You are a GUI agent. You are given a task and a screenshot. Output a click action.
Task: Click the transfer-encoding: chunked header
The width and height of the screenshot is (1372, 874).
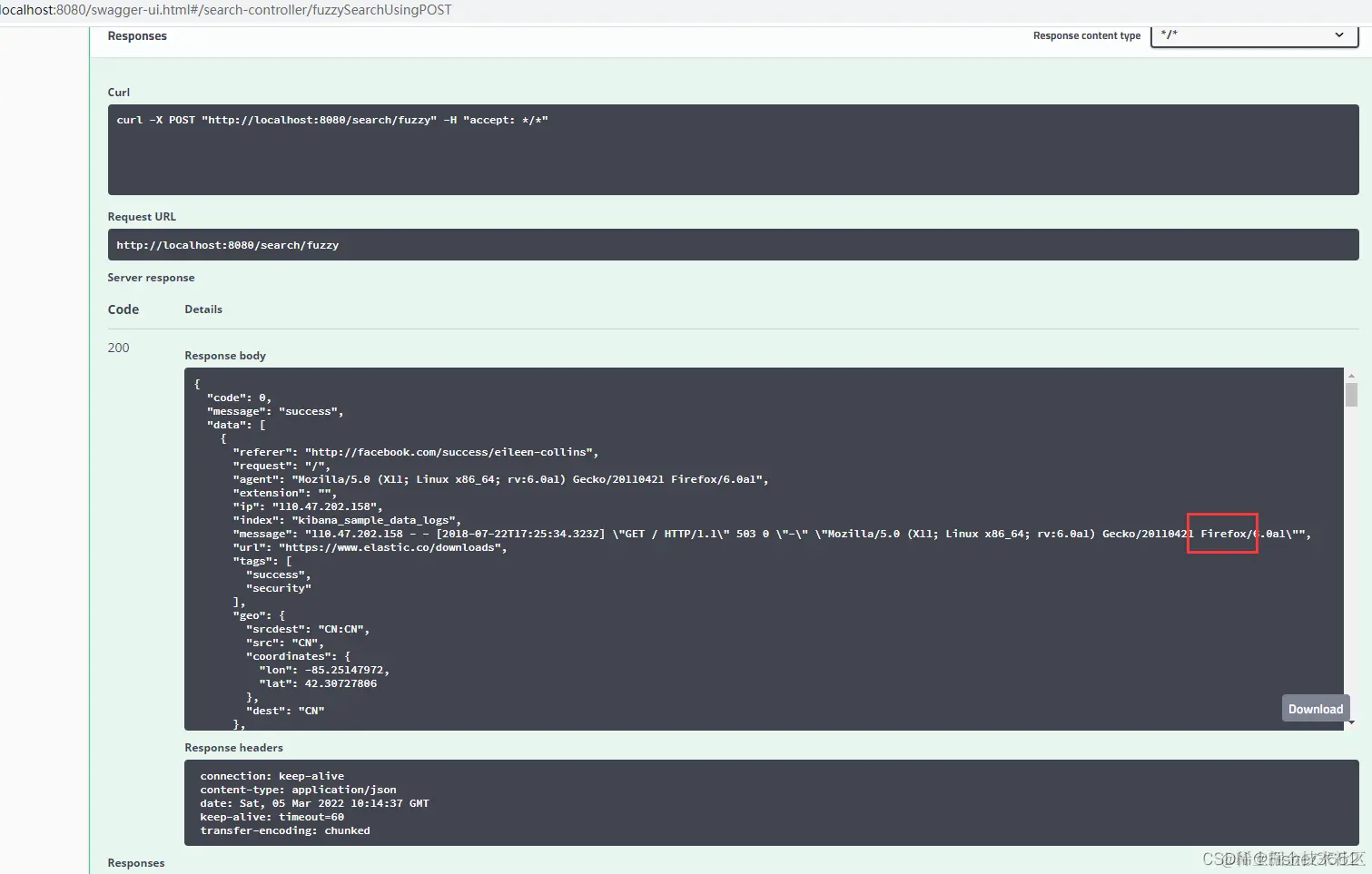[x=285, y=830]
